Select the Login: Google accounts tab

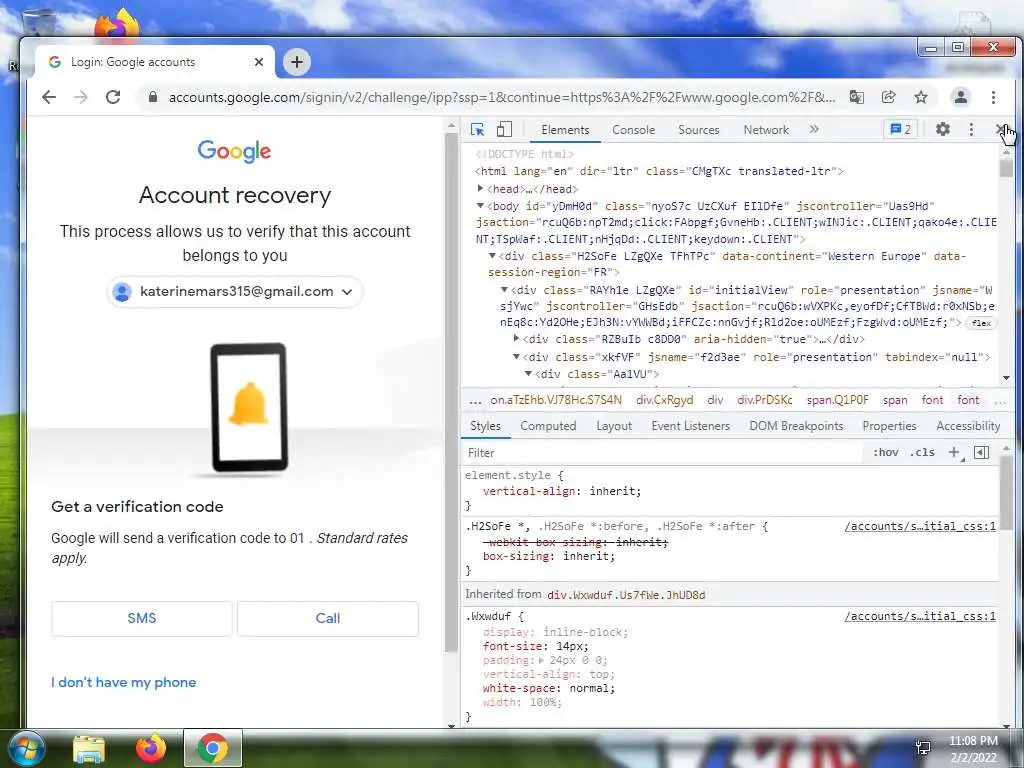click(x=154, y=62)
